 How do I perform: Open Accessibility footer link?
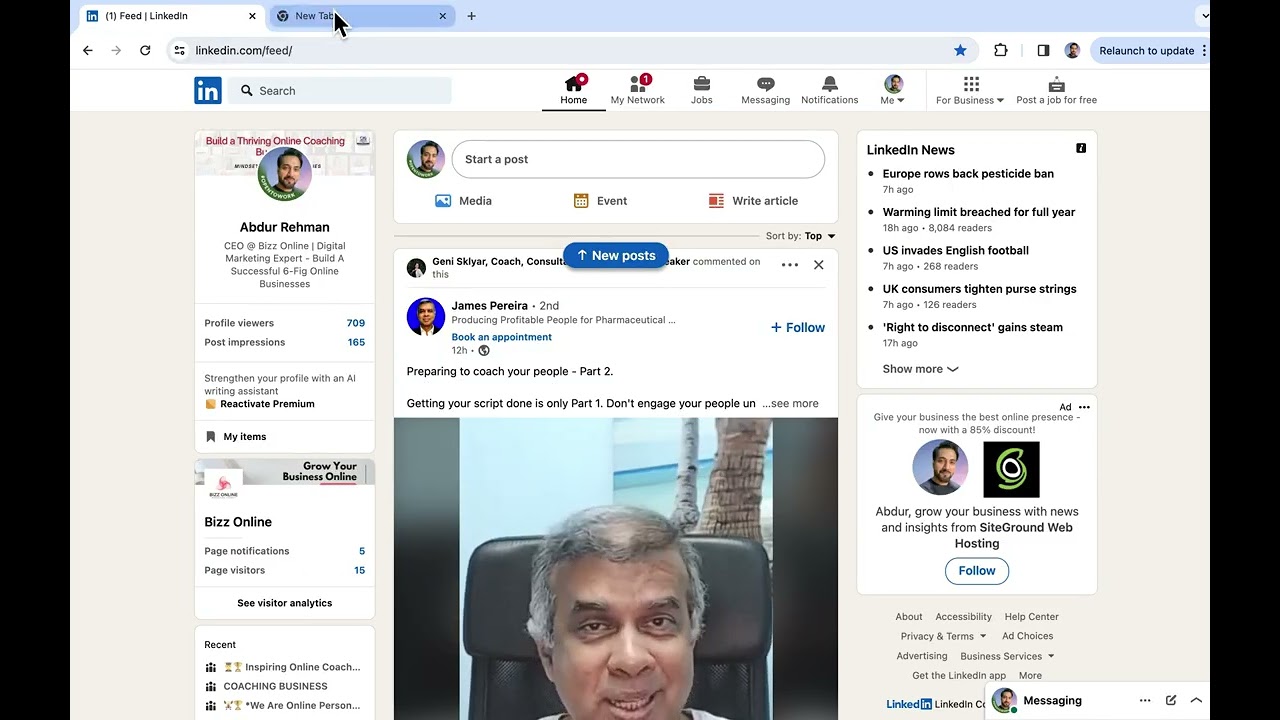point(964,617)
